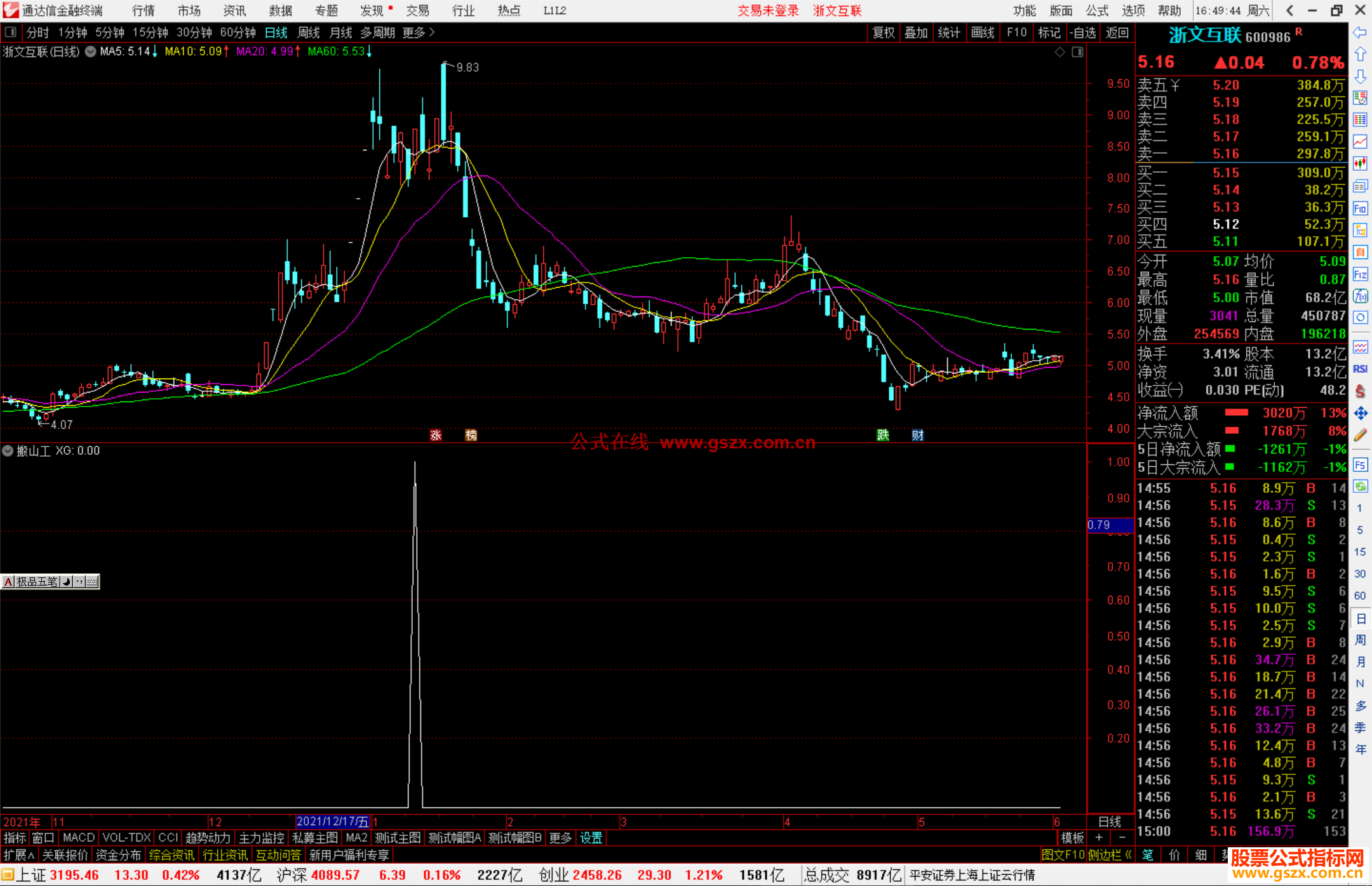Switch to the 分时 intraday tab
This screenshot has height=886, width=1372.
(37, 32)
